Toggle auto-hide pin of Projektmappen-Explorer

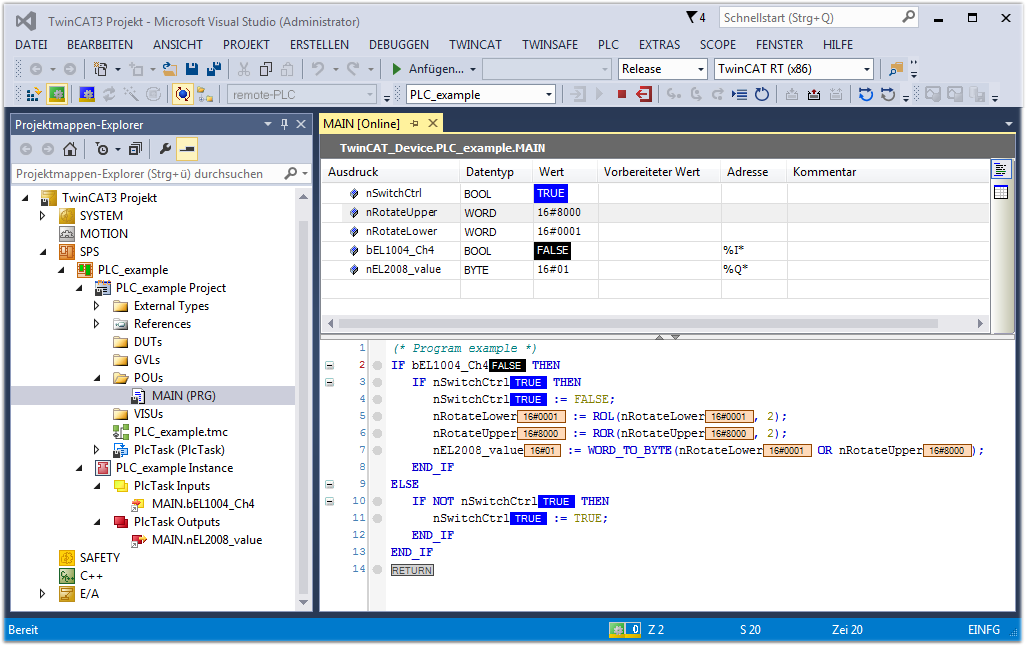click(284, 124)
